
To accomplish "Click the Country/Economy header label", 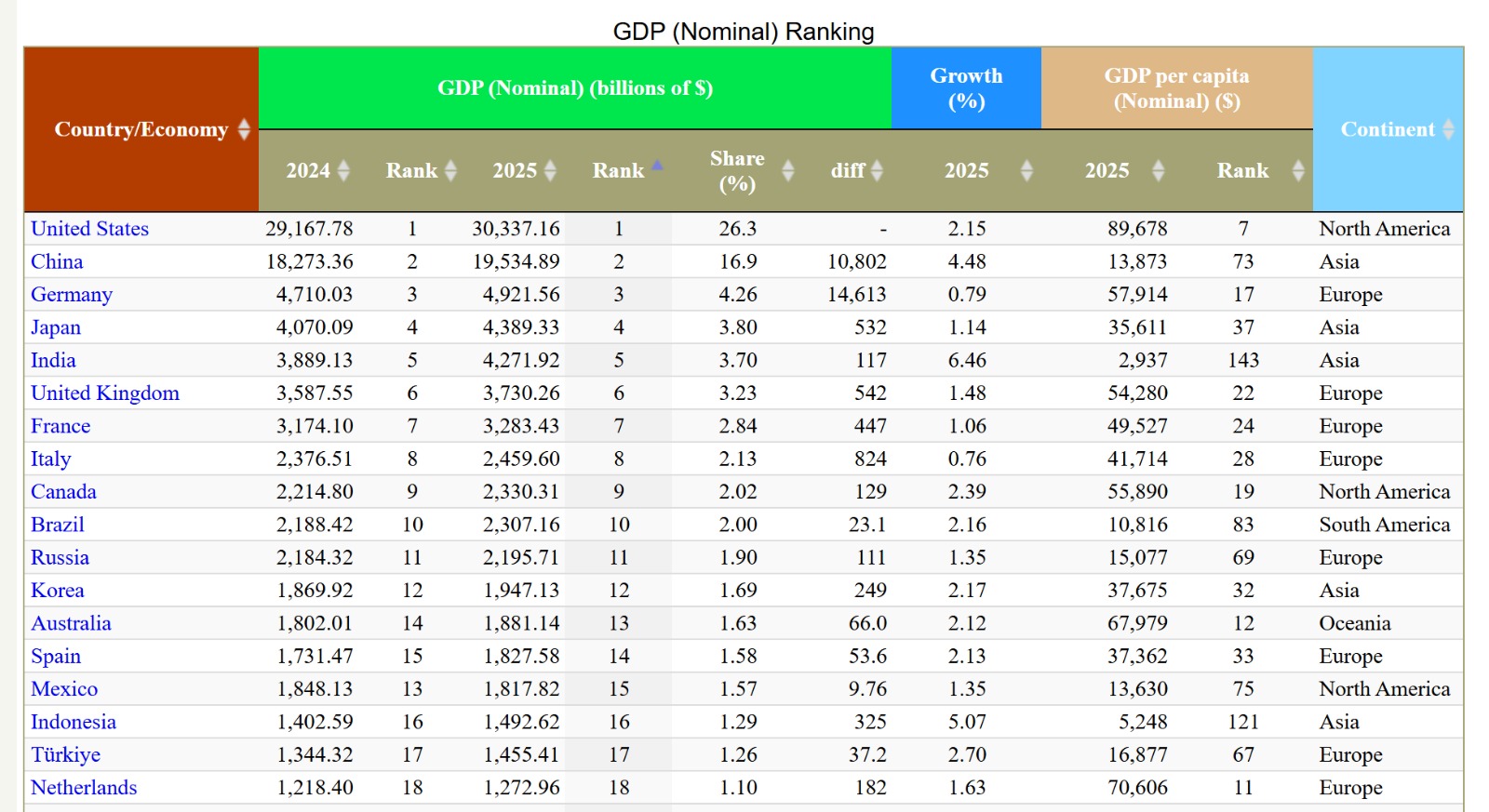I will coord(141,129).
